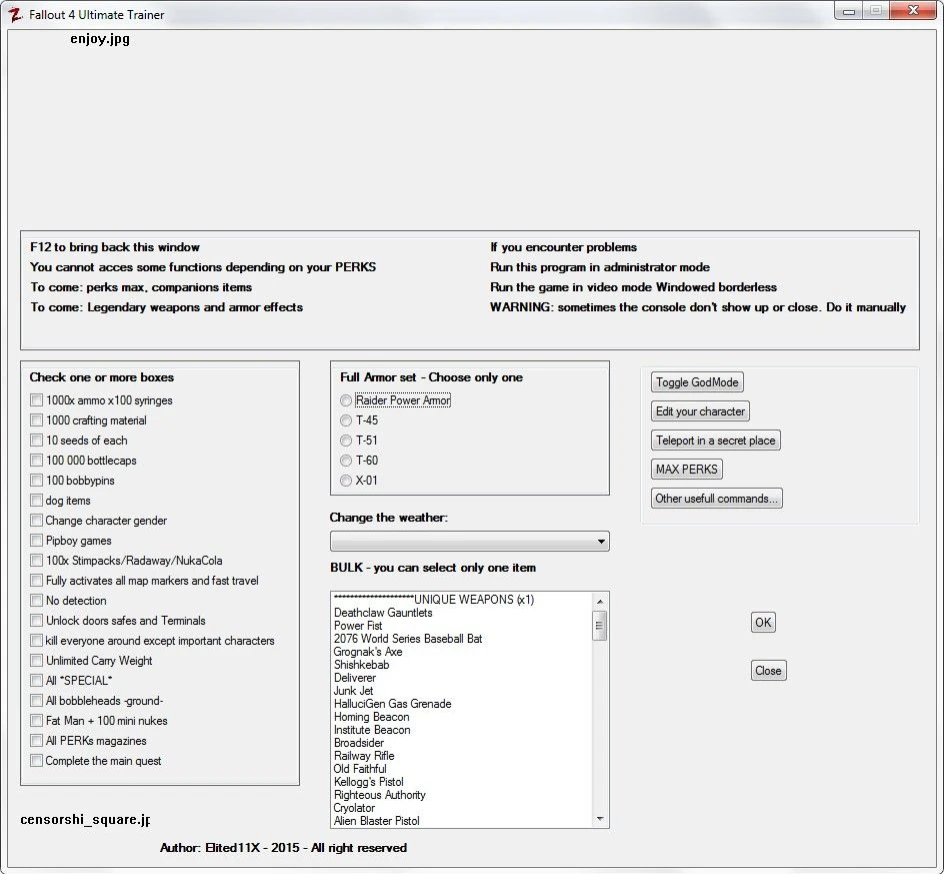Enable kill everyone around except important characters
Viewport: 944px width, 874px height.
[37, 640]
